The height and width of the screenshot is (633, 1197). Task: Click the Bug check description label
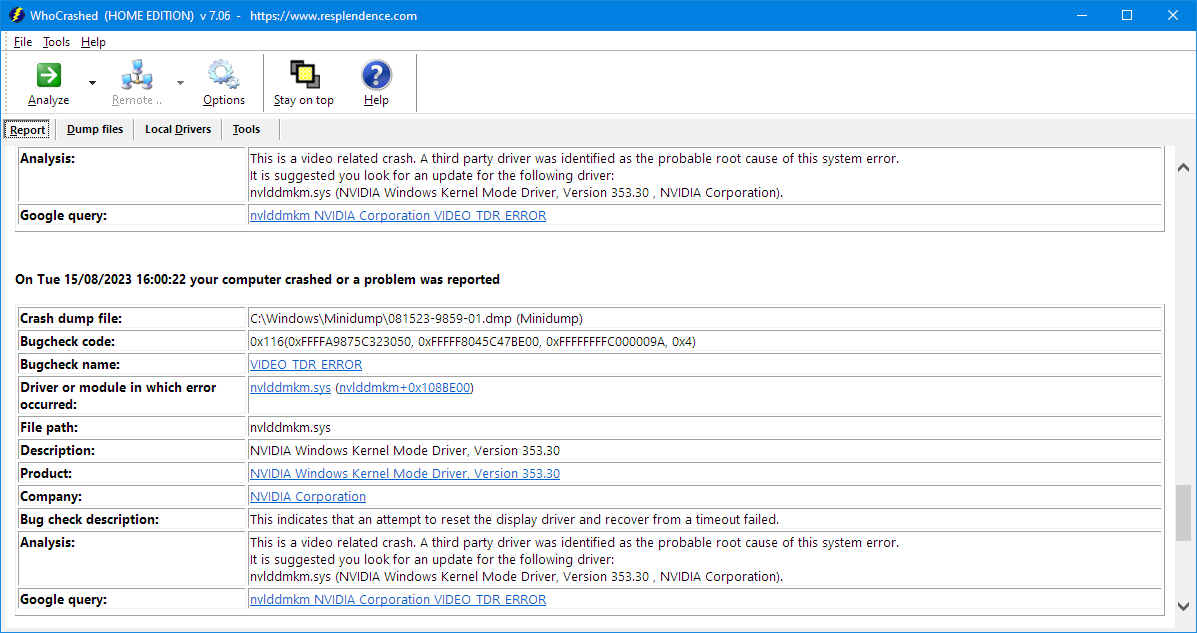[x=89, y=519]
